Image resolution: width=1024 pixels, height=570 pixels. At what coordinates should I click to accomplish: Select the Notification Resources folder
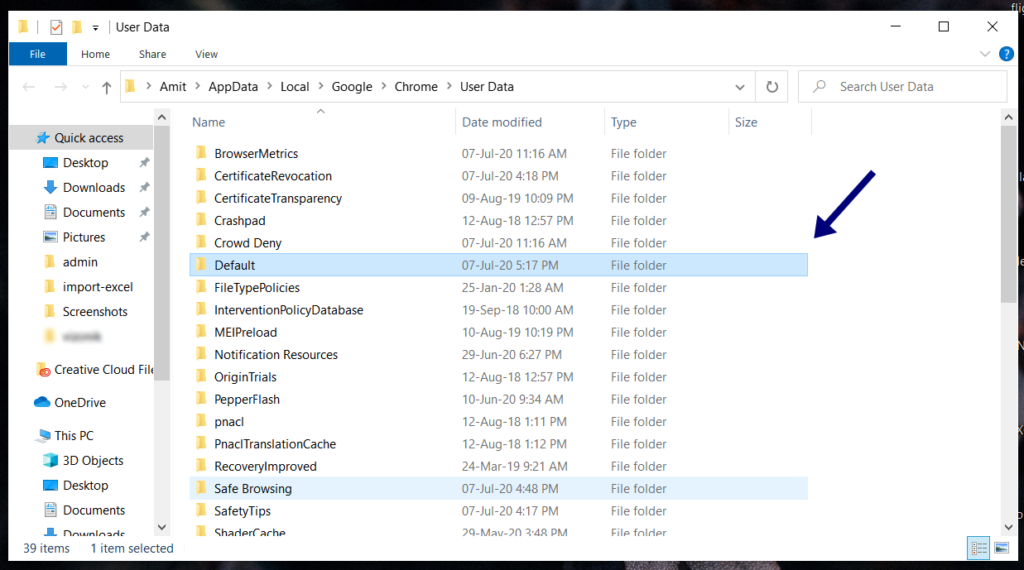(498, 354)
